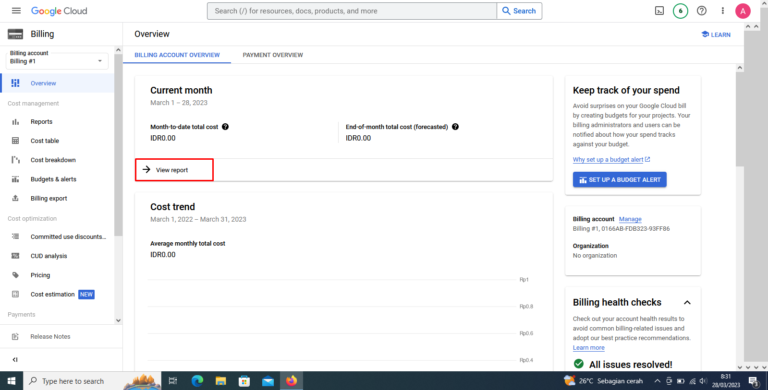Open Microsoft Store from the taskbar
The image size is (768, 390).
tap(244, 381)
